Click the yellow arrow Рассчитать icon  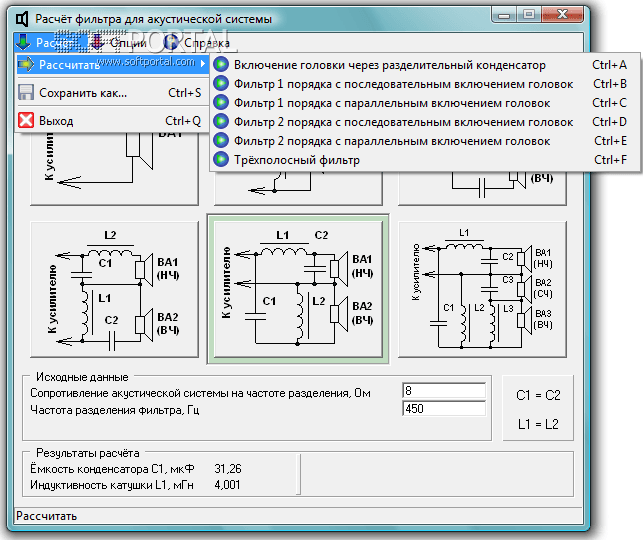(26, 64)
